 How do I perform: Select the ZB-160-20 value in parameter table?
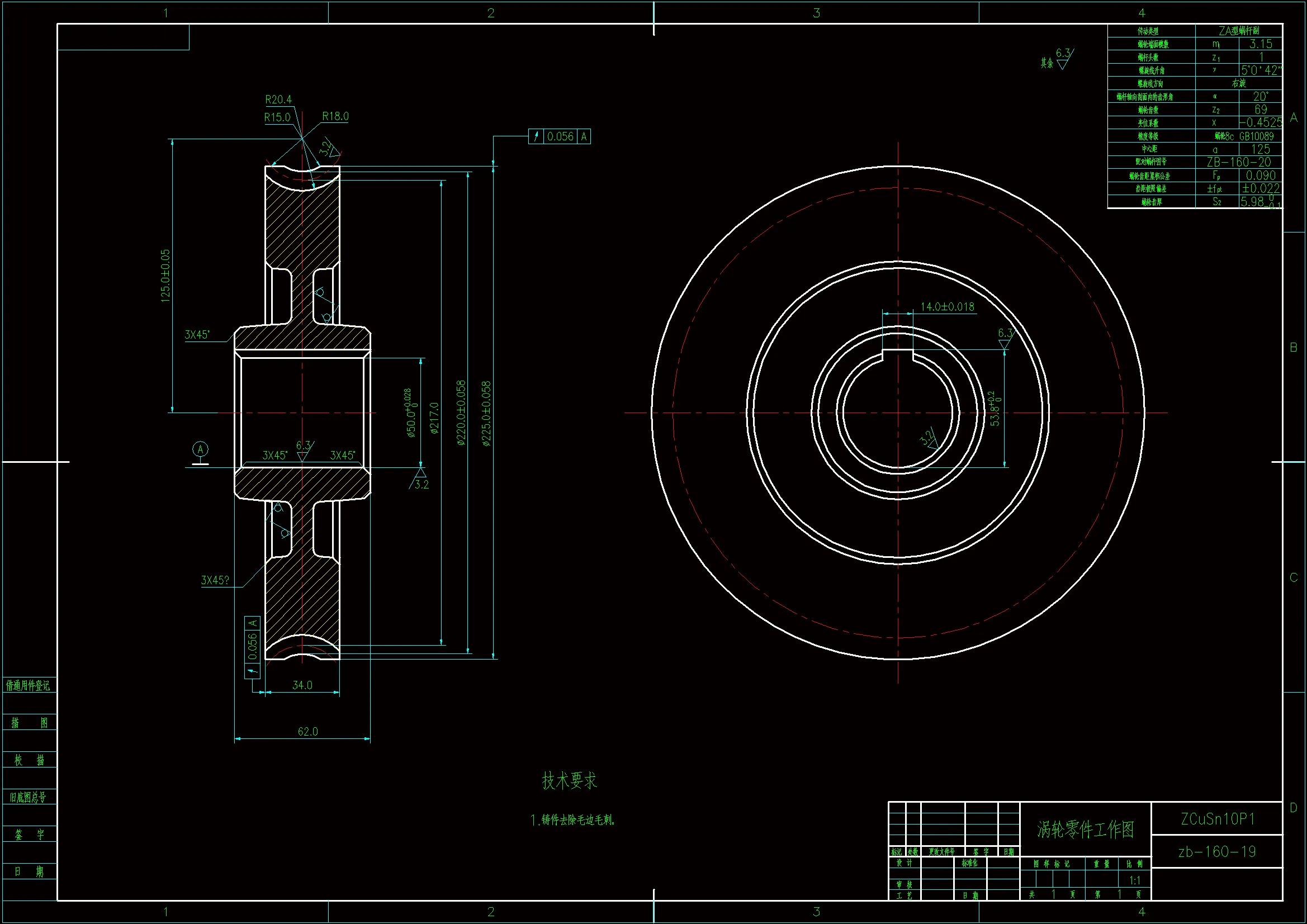[x=1238, y=162]
